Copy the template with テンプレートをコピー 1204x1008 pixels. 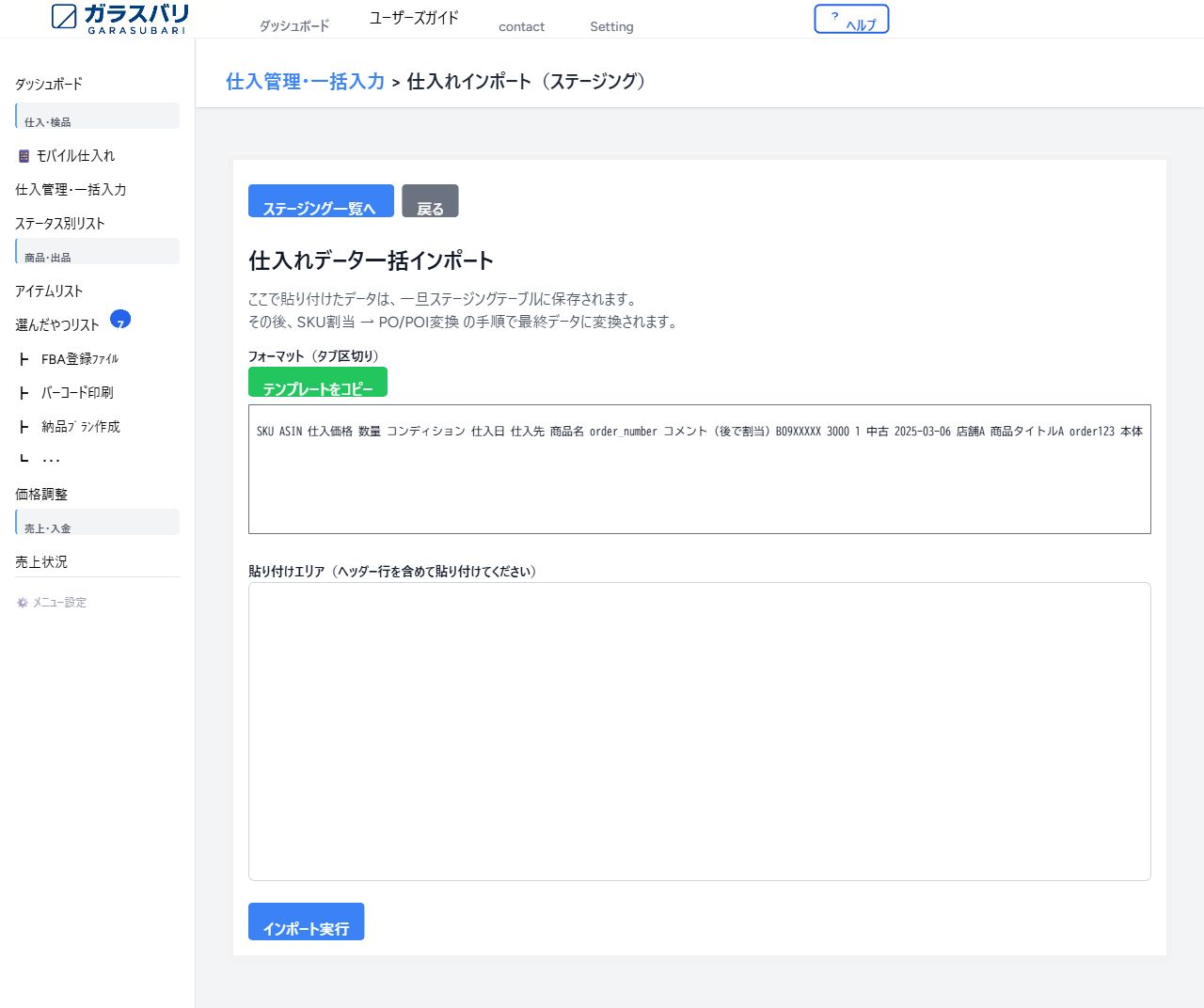[x=317, y=382]
